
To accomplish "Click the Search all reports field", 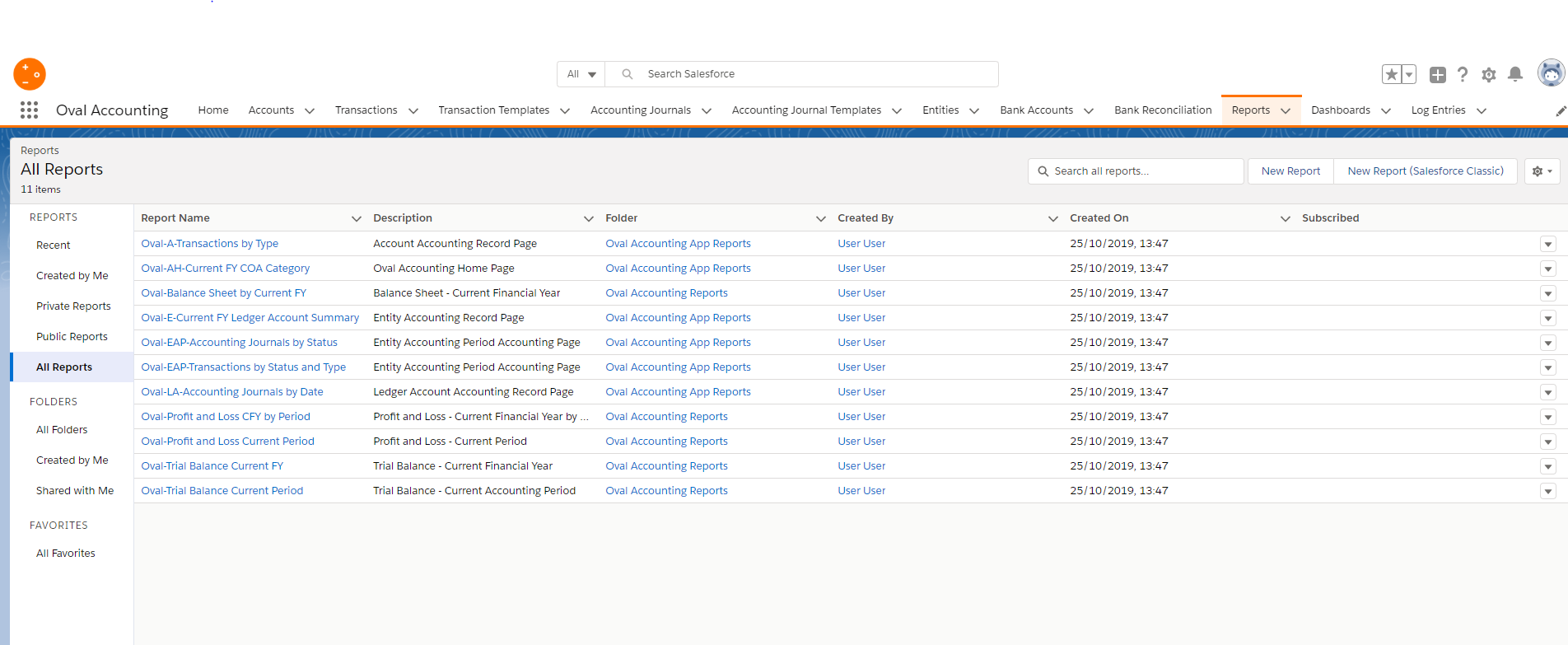I will pyautogui.click(x=1136, y=171).
